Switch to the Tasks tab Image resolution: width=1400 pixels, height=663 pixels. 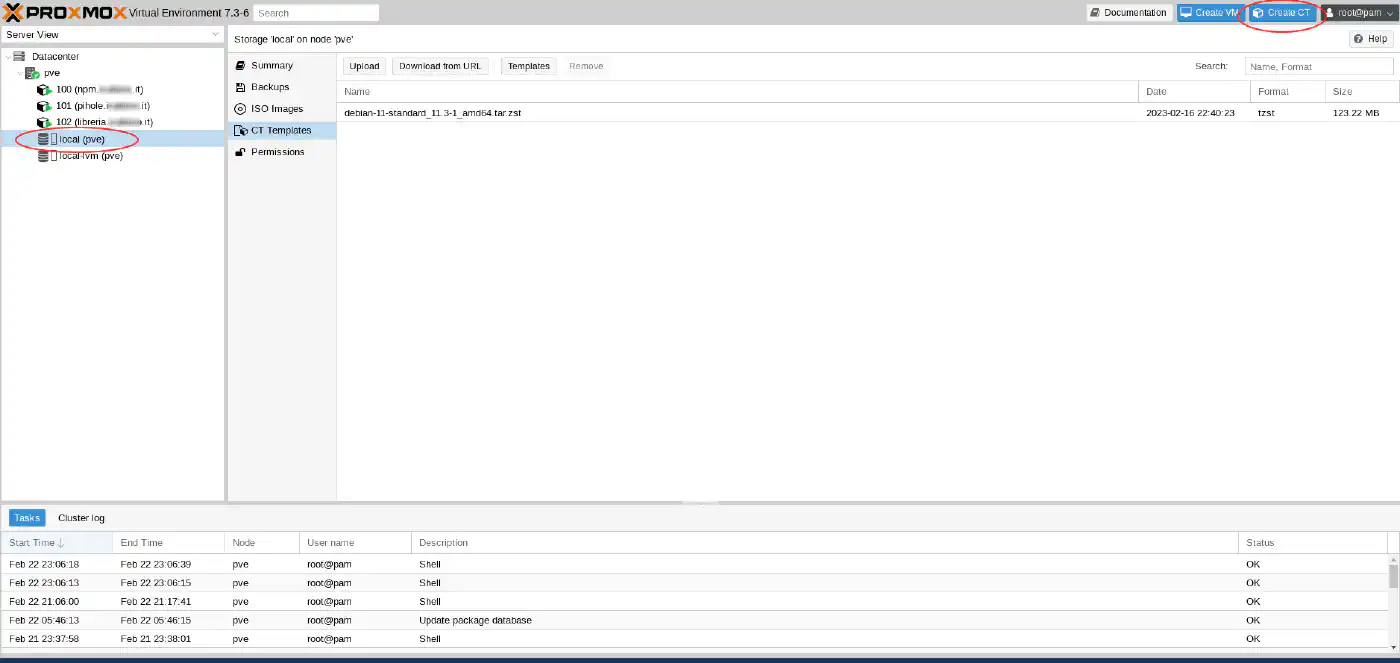(x=27, y=518)
